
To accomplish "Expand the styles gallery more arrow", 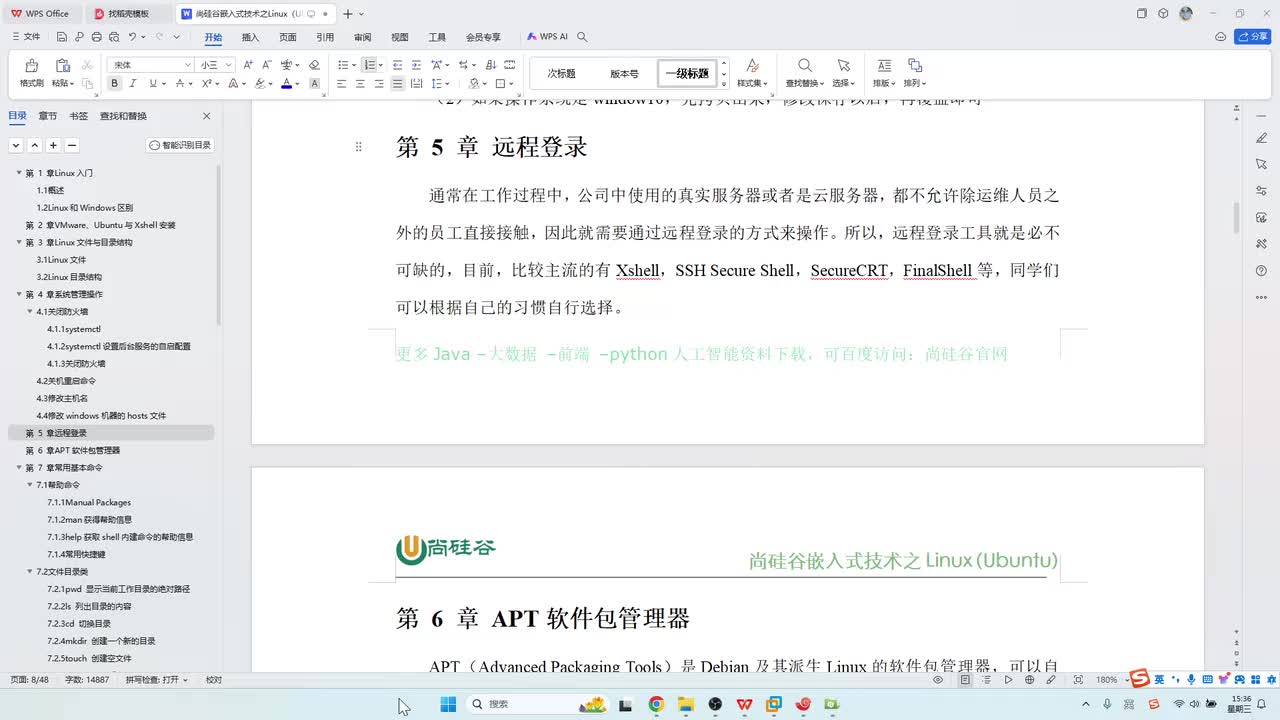I will 724,84.
